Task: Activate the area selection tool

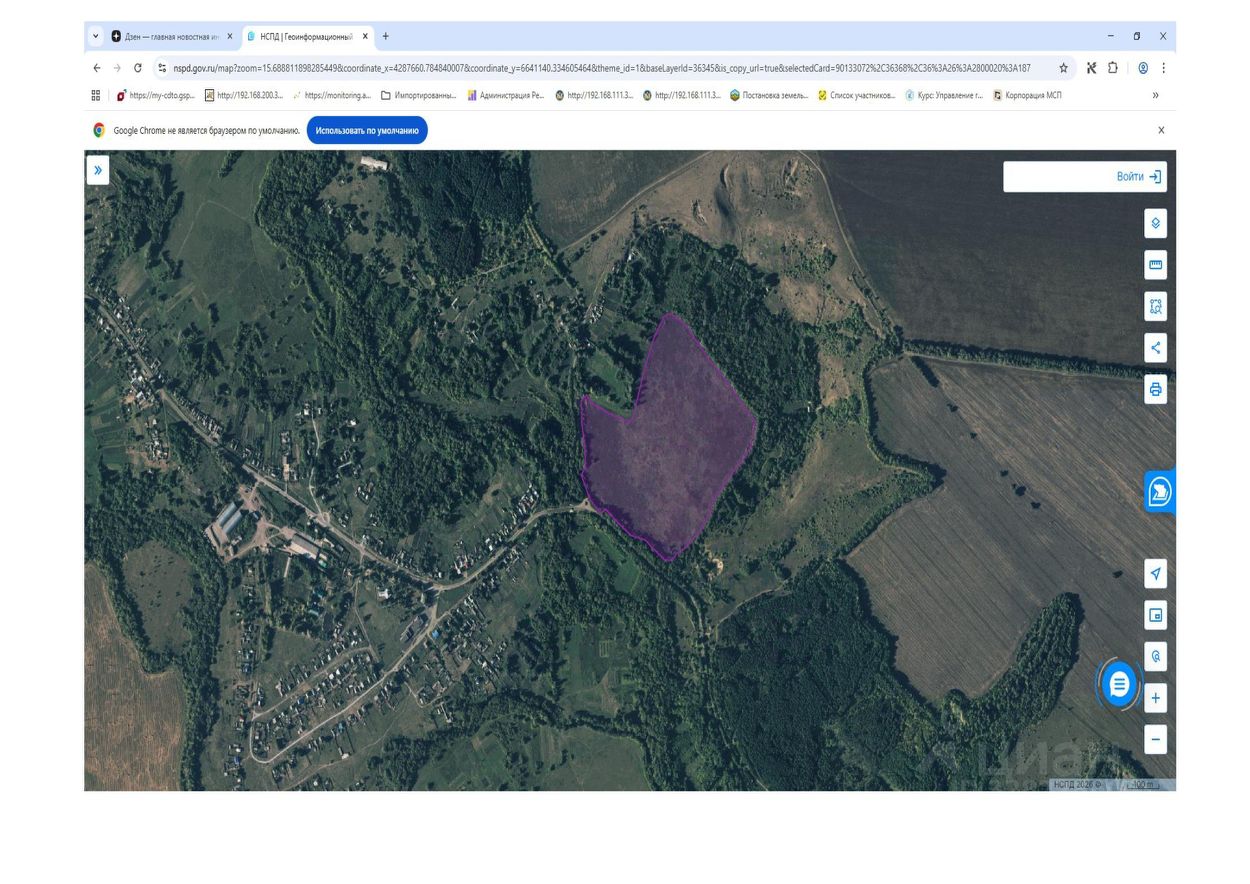Action: [1156, 307]
